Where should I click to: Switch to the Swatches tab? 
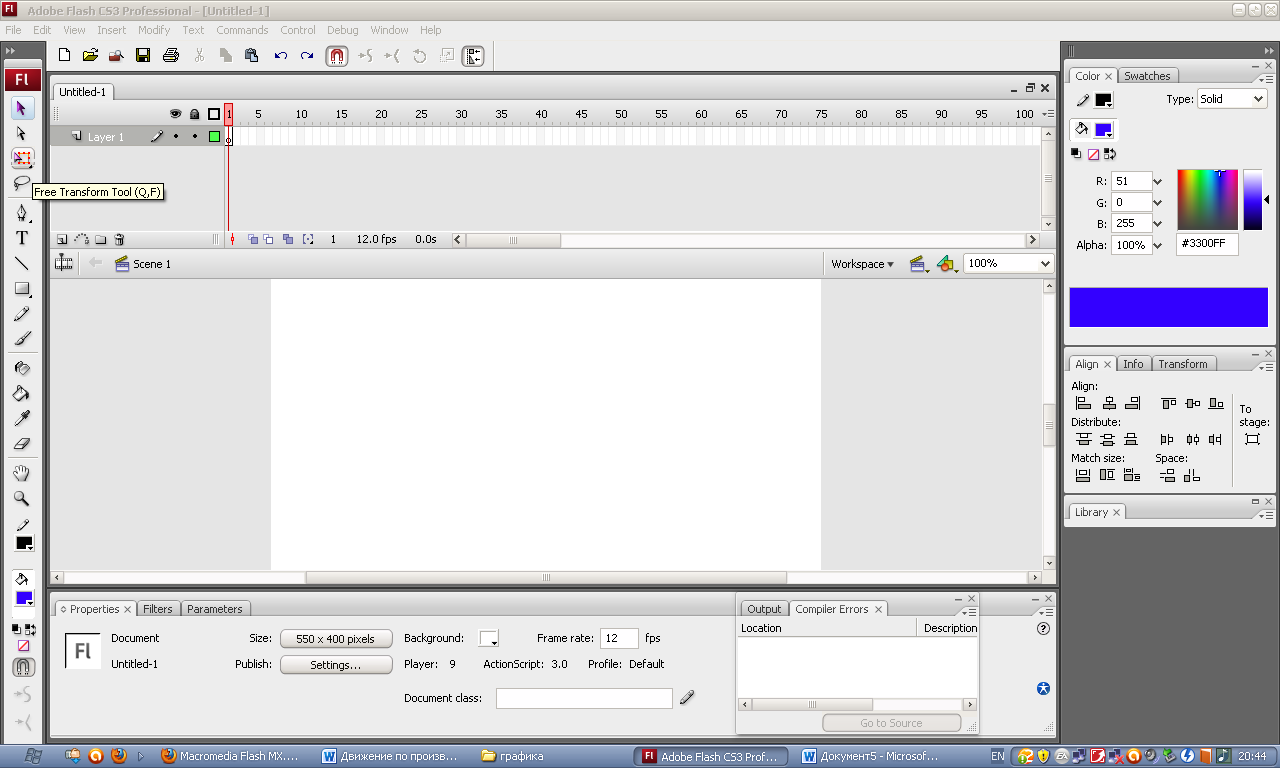[1147, 76]
